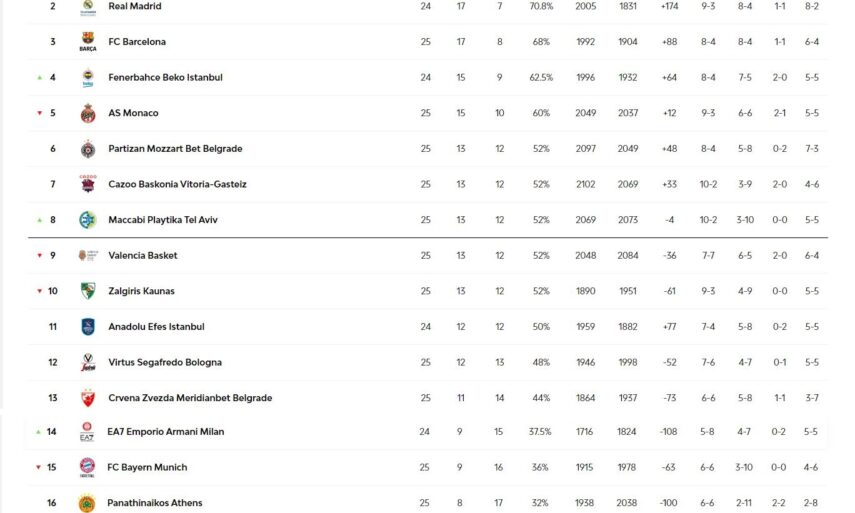Click the FC Barcelona crest icon
This screenshot has width=855, height=513.
[x=87, y=42]
